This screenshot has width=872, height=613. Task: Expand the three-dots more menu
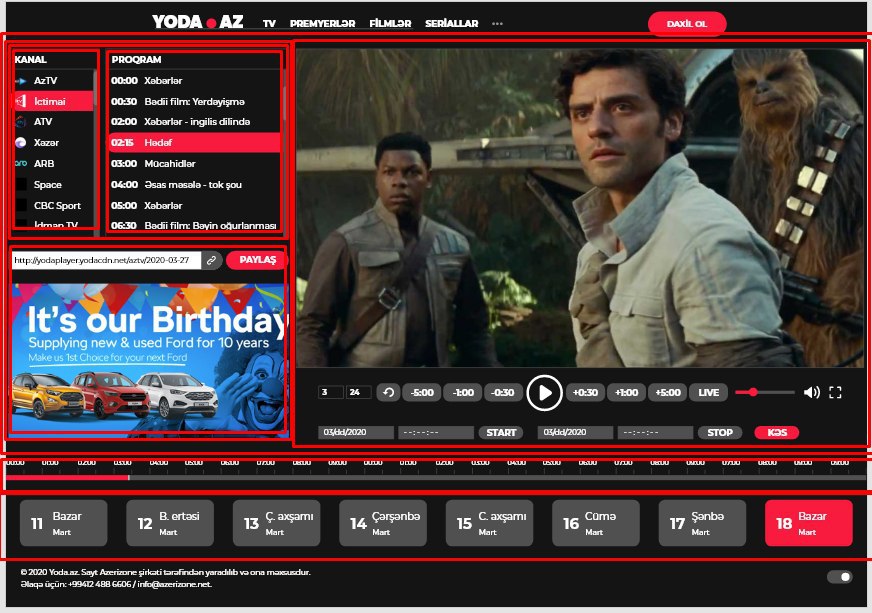point(497,23)
